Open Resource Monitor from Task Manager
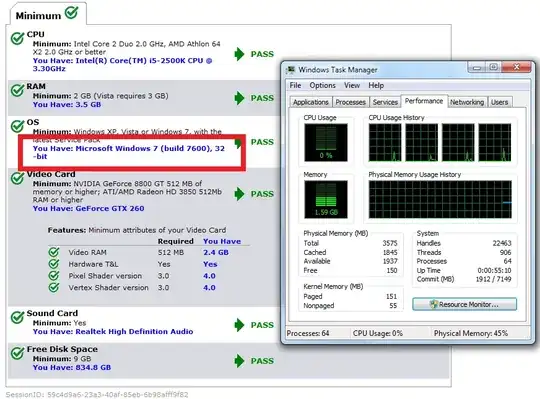Screen dimensions: 540x399 point(465,304)
